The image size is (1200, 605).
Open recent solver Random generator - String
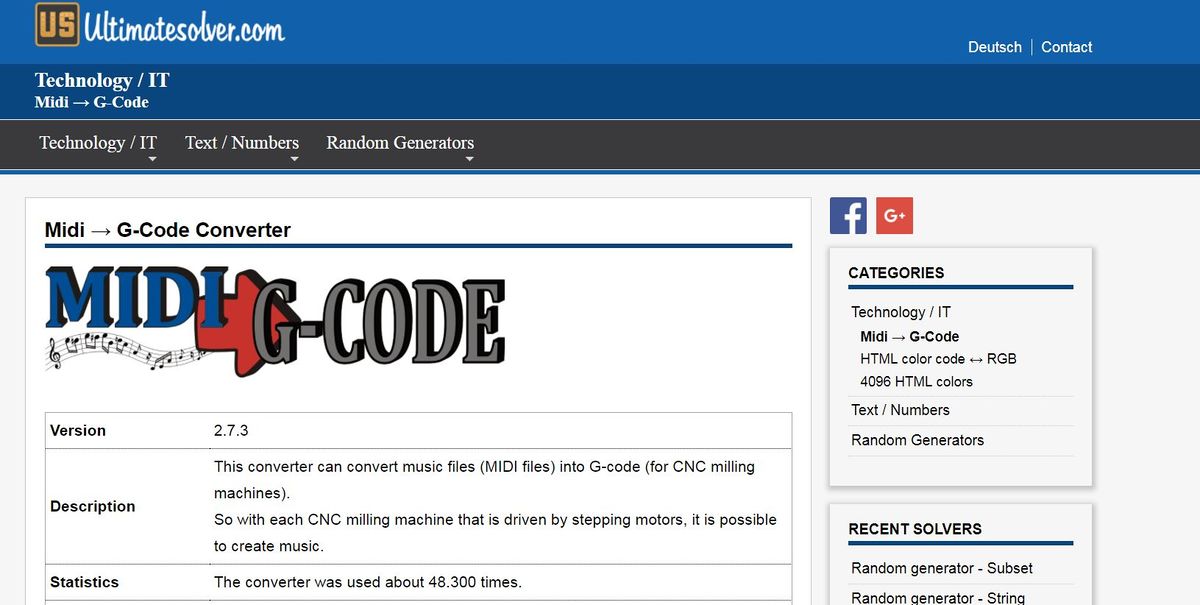[937, 597]
